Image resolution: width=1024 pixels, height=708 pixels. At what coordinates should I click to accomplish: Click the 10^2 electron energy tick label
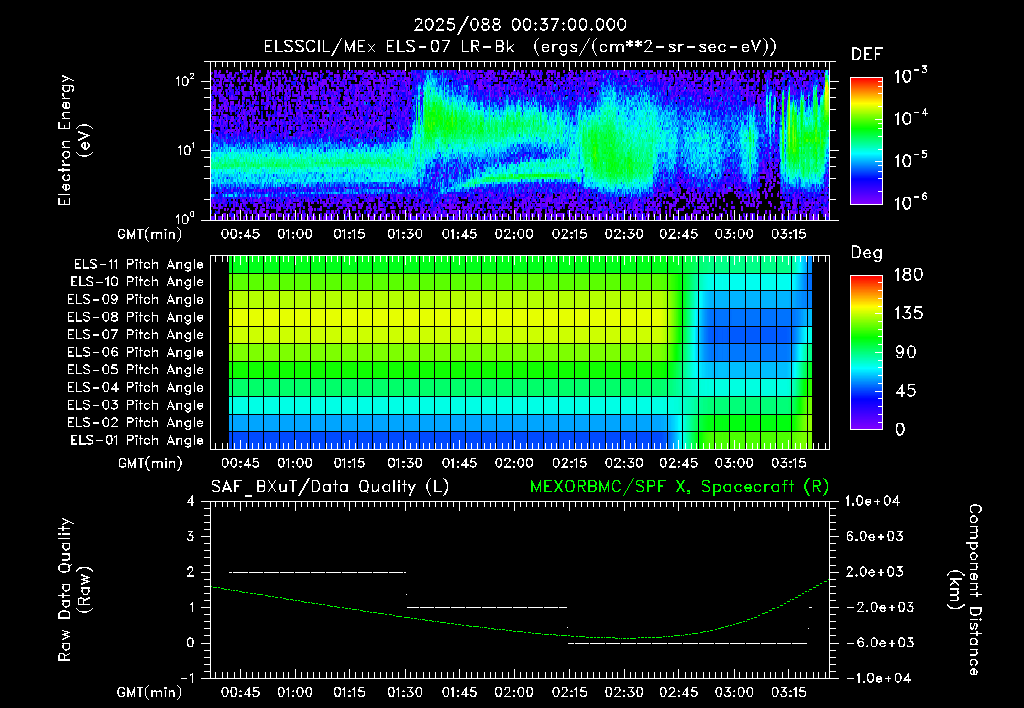(x=185, y=80)
